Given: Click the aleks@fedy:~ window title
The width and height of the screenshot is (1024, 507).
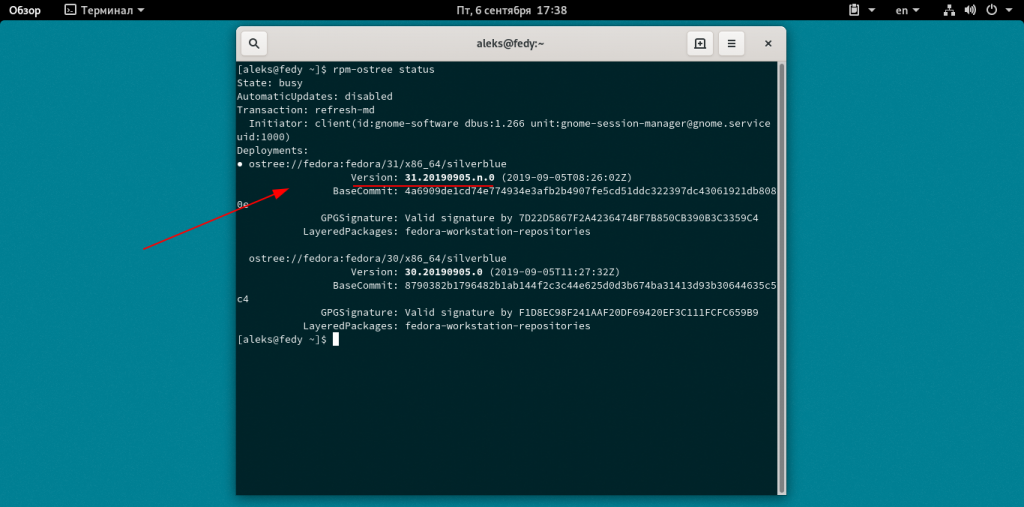Looking at the screenshot, I should [511, 44].
